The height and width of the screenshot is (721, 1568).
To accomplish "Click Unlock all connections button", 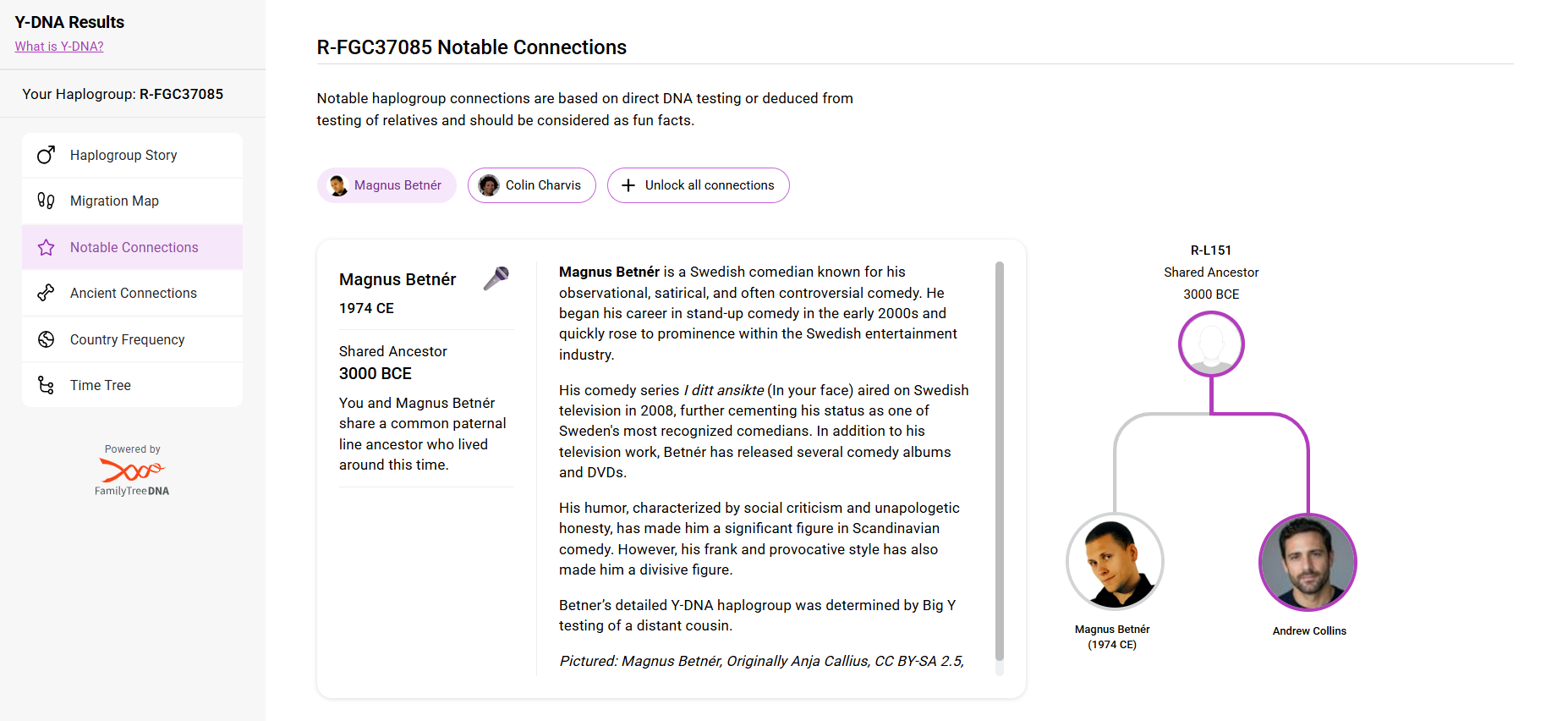I will pos(699,185).
